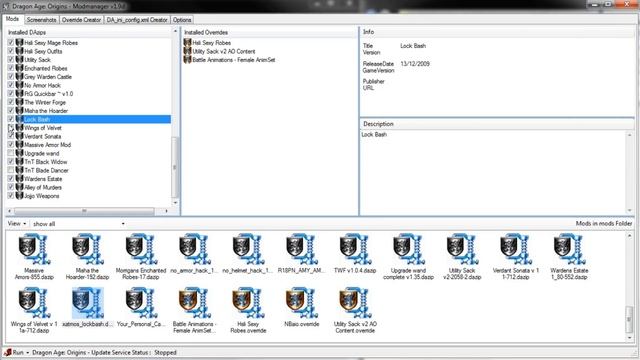Uncheck the Massive Armor Mod checkbox
Image resolution: width=640 pixels, height=360 pixels.
[x=11, y=144]
